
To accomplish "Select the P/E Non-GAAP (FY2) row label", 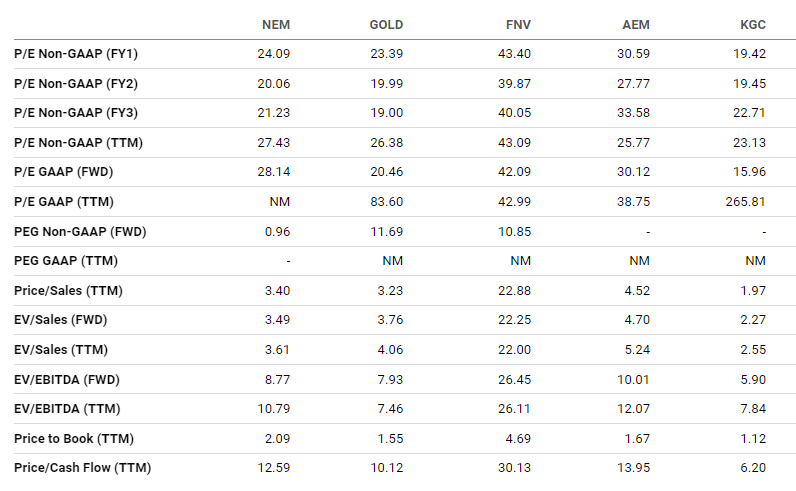I will tap(75, 83).
